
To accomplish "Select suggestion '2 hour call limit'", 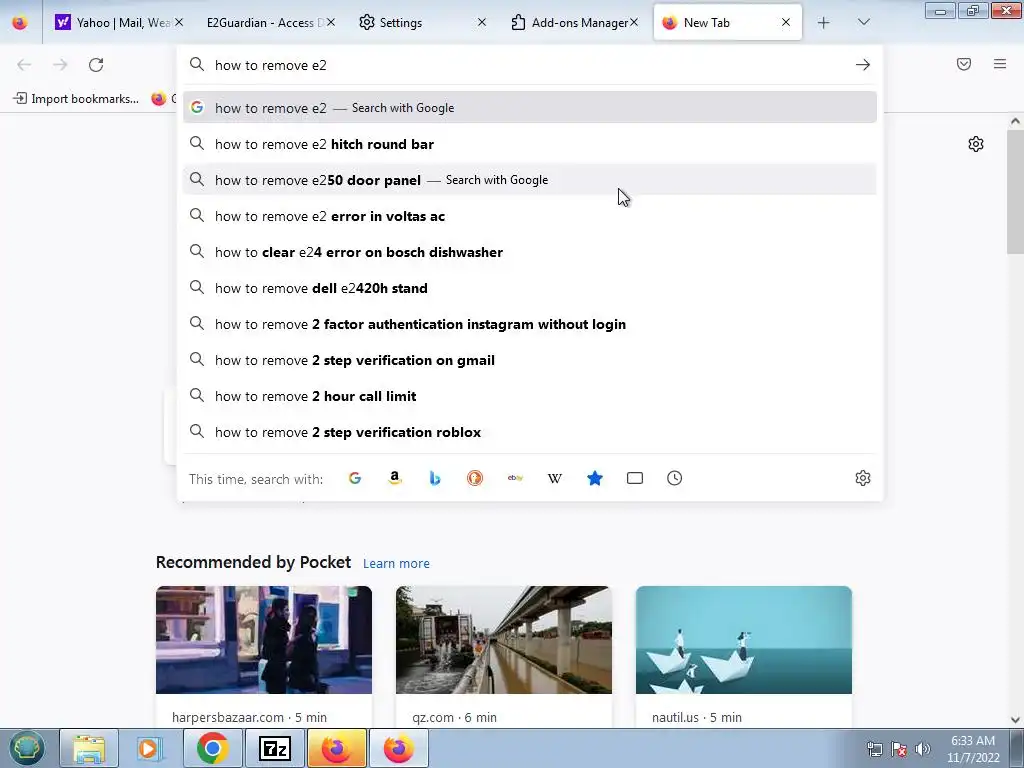I will coord(530,396).
